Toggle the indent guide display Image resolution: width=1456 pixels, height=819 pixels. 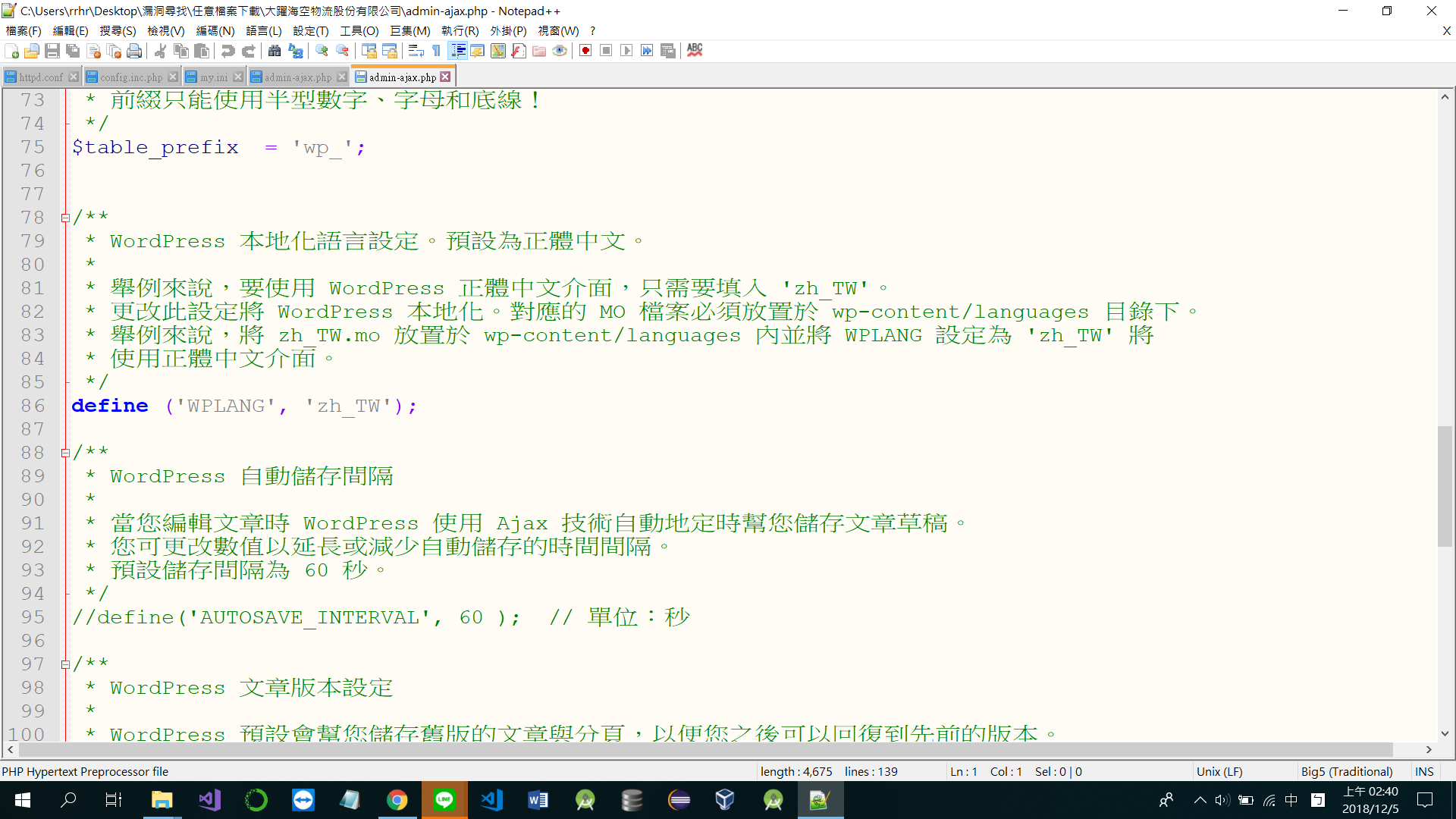(x=458, y=51)
